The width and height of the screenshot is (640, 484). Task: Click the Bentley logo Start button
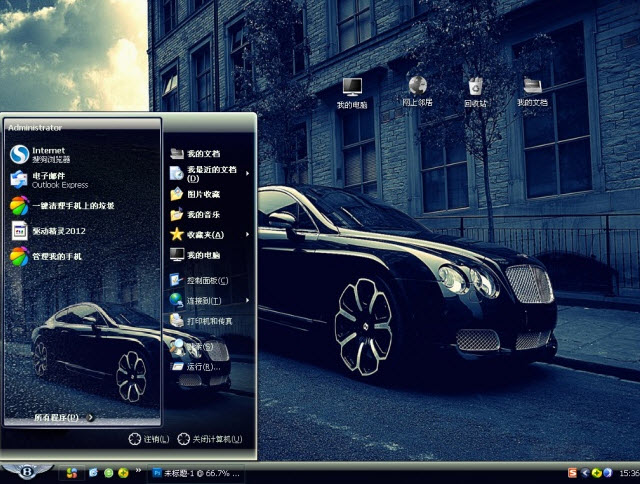point(26,471)
